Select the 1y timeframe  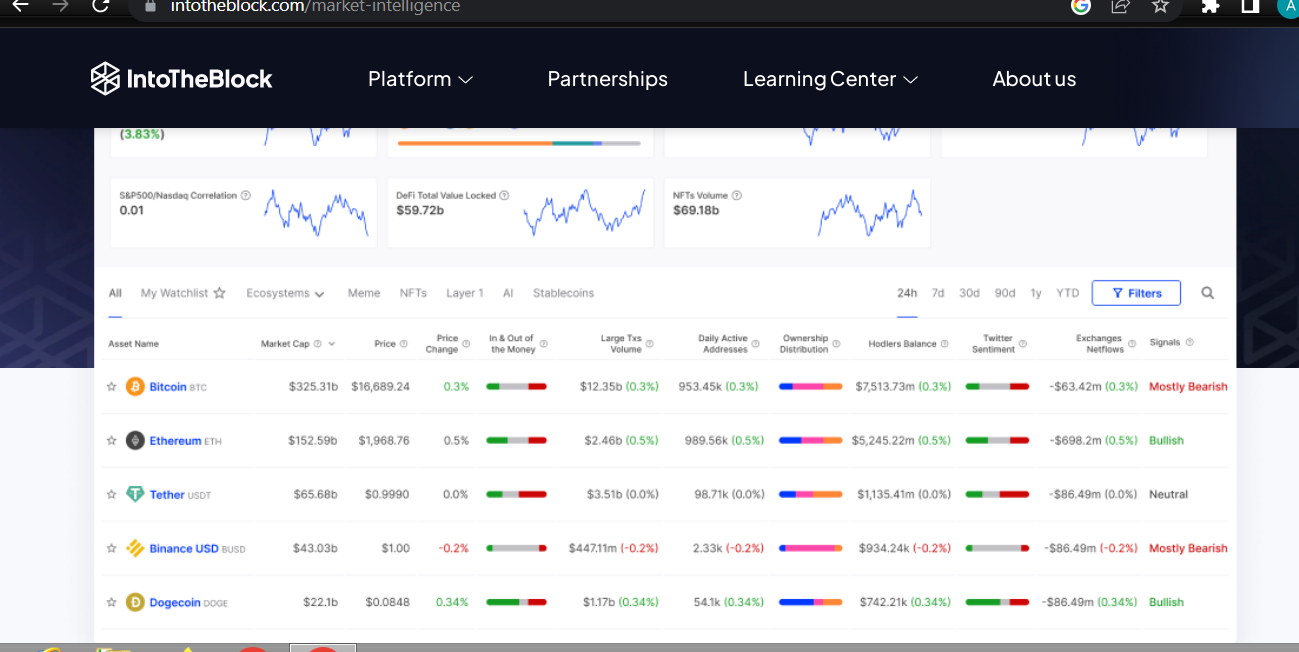point(1036,293)
